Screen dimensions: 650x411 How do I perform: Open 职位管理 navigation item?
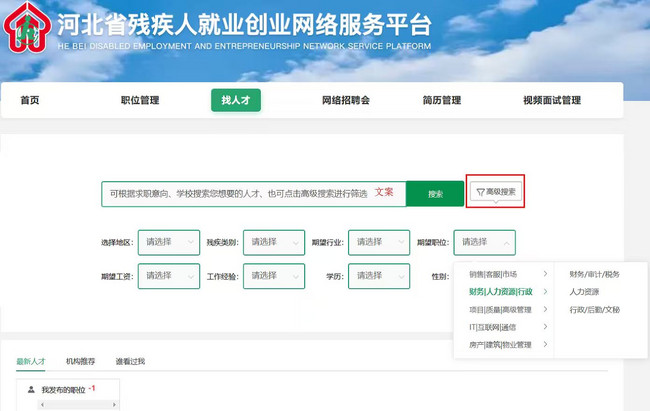coord(140,100)
